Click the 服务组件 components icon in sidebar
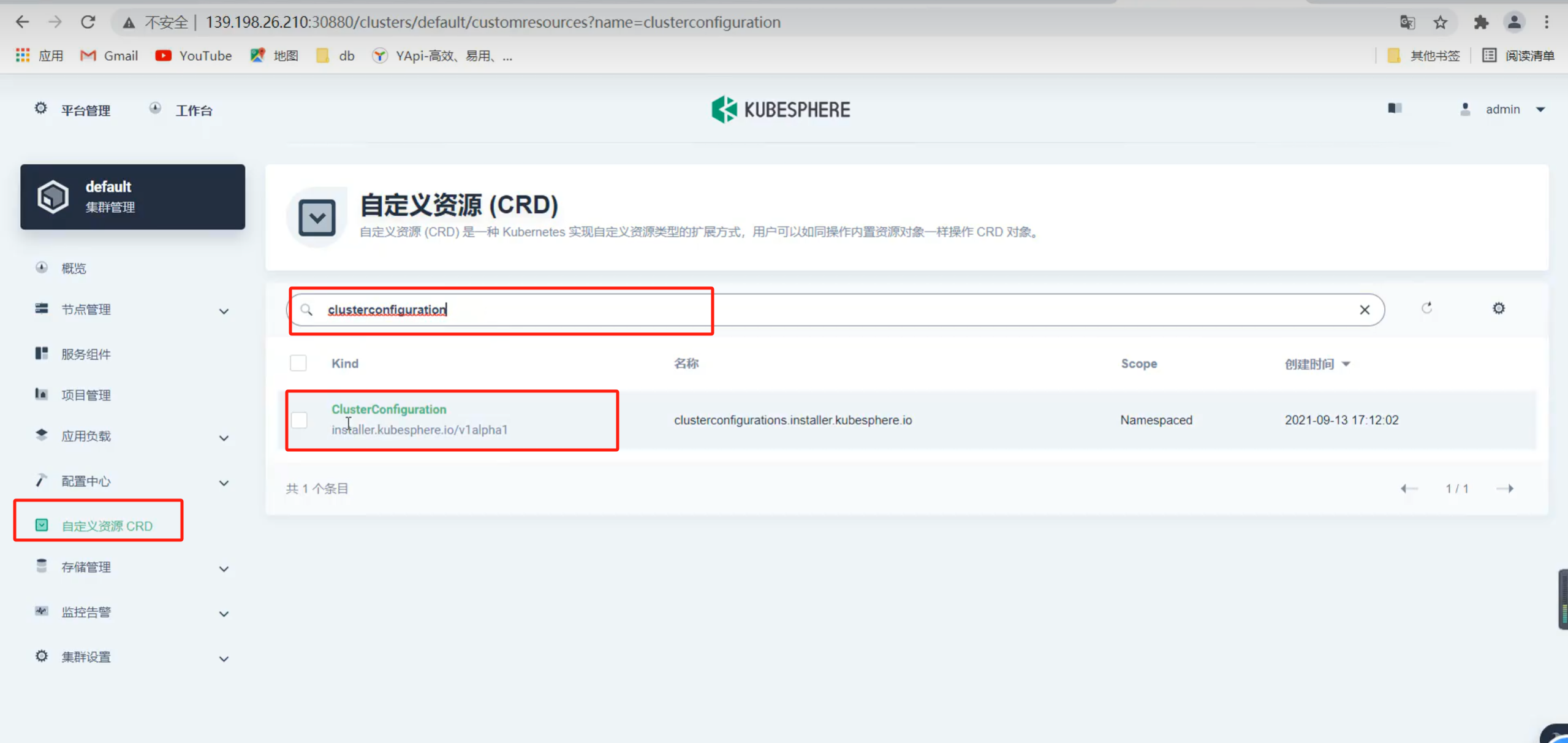This screenshot has width=1568, height=743. pos(41,353)
